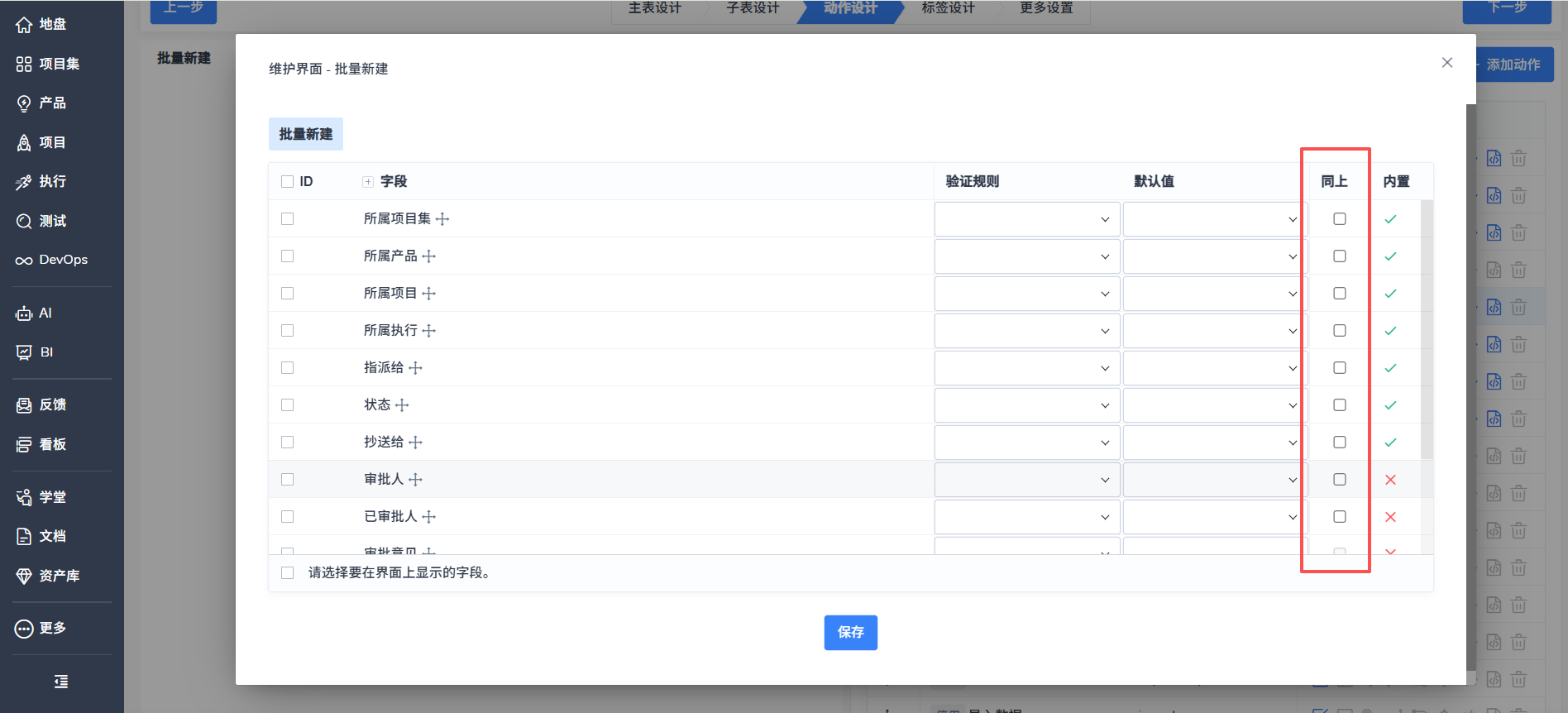This screenshot has width=1568, height=713.
Task: Click the 批量新建 item in background list
Action: coord(184,58)
